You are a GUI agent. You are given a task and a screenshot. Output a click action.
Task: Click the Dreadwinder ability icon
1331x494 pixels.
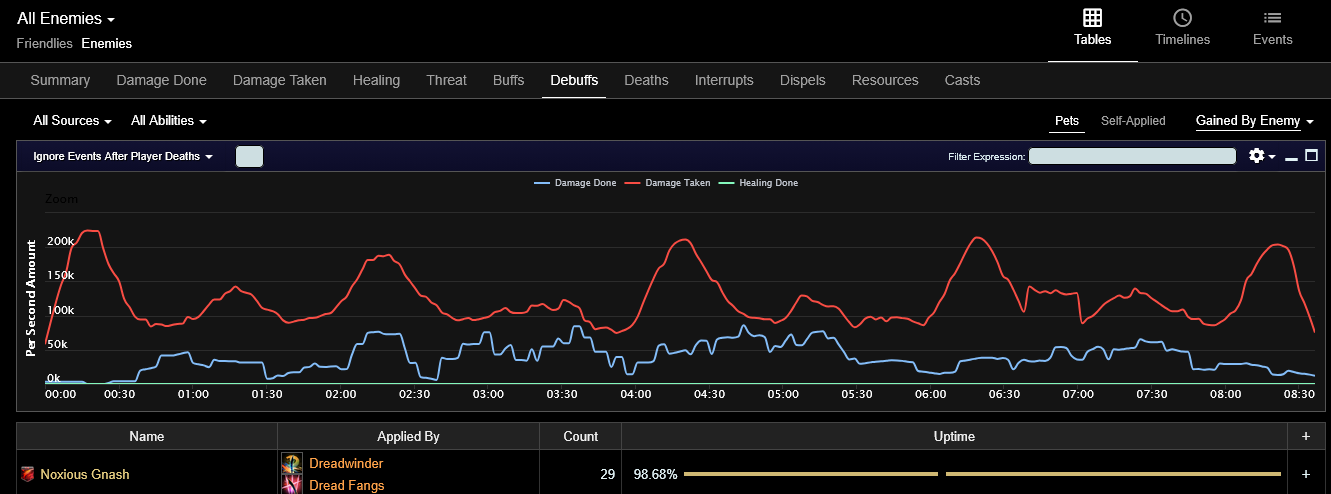tap(293, 464)
